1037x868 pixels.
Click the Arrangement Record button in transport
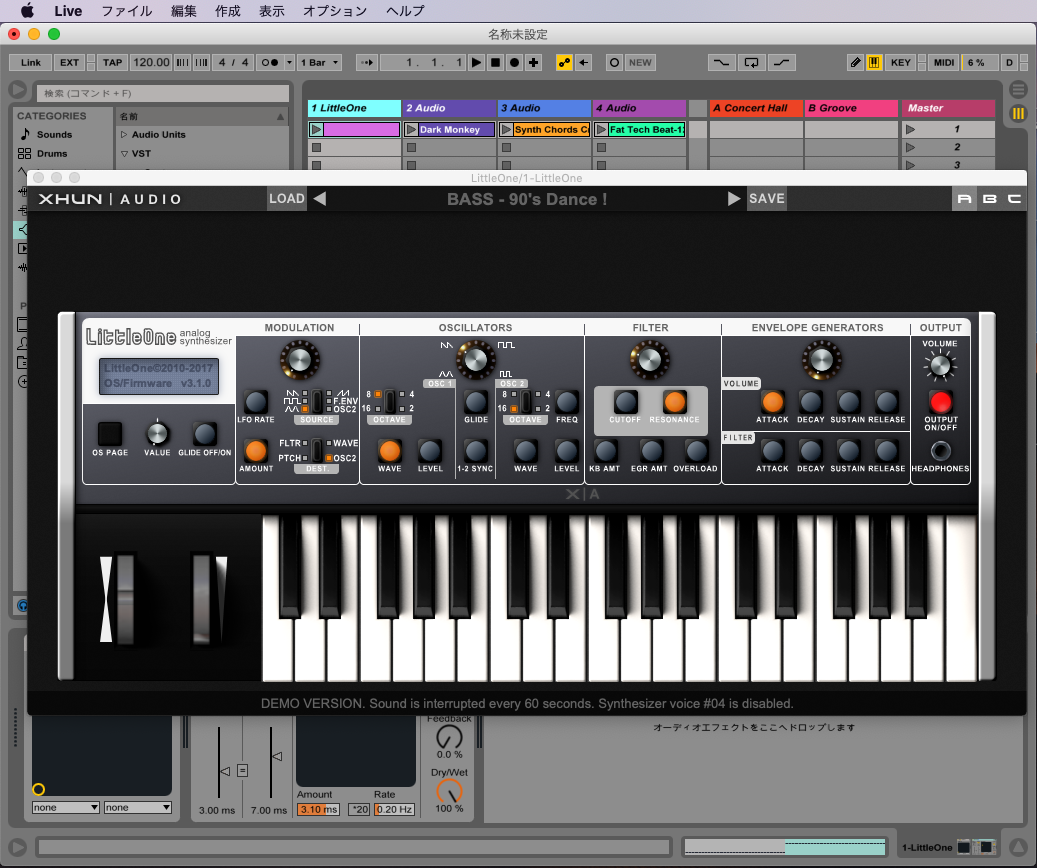[515, 62]
